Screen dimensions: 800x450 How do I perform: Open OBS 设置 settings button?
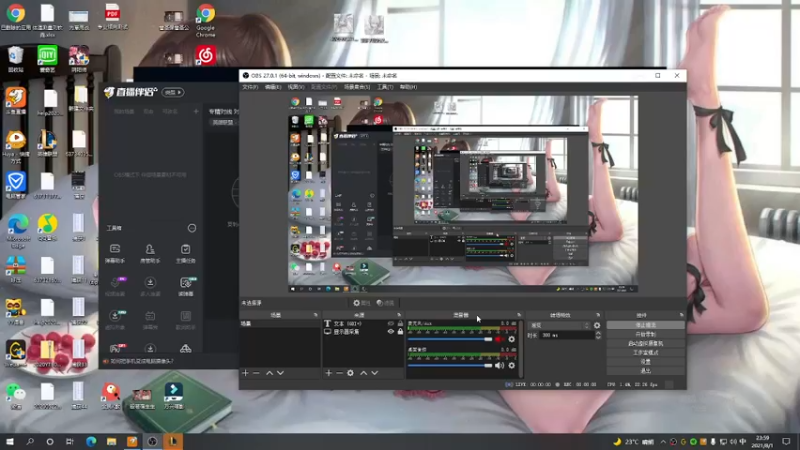(x=645, y=362)
